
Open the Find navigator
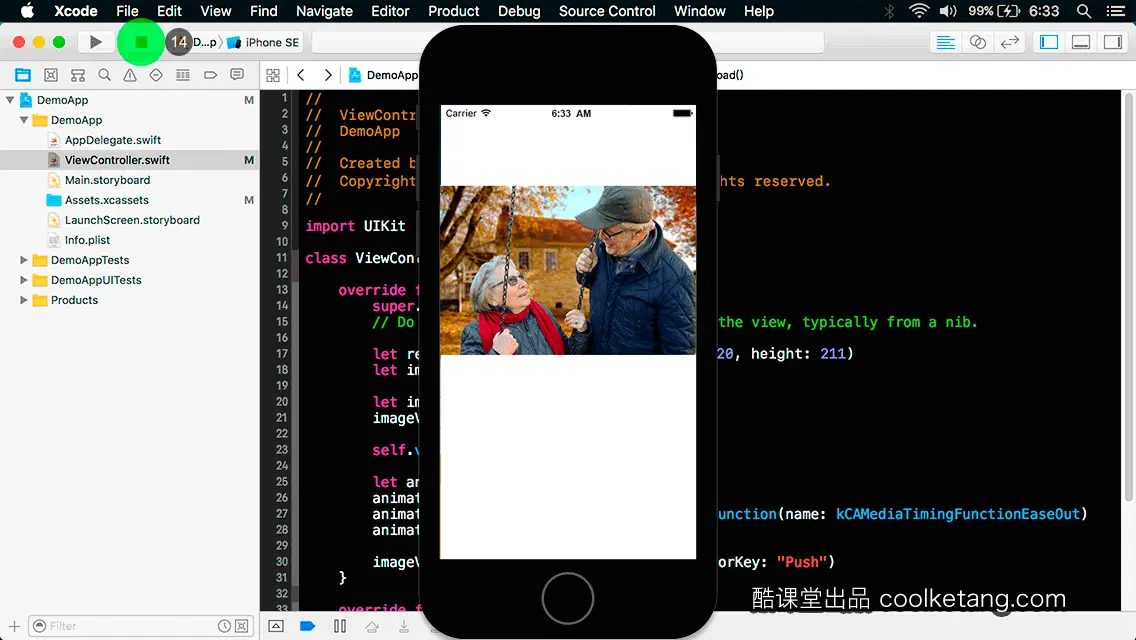point(104,75)
